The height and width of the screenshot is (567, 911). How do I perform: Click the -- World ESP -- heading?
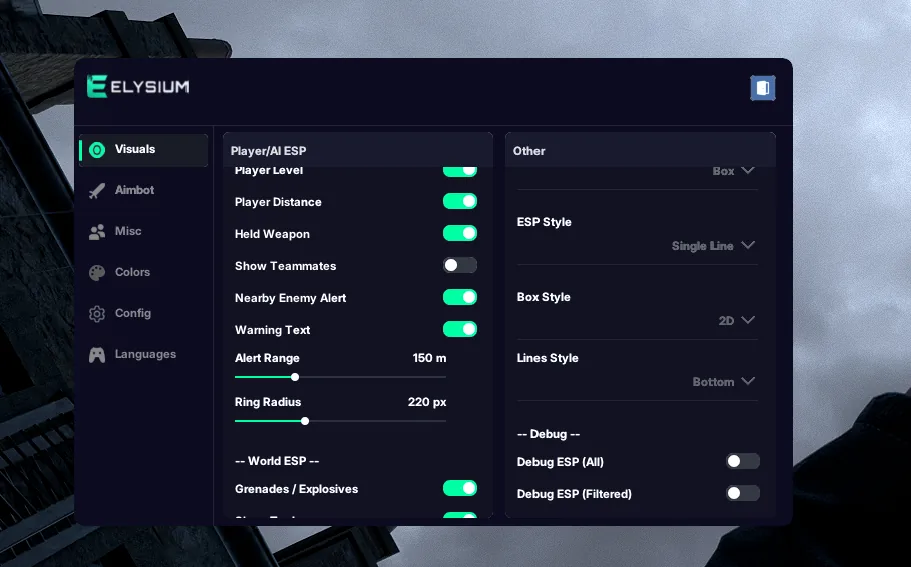click(x=277, y=461)
